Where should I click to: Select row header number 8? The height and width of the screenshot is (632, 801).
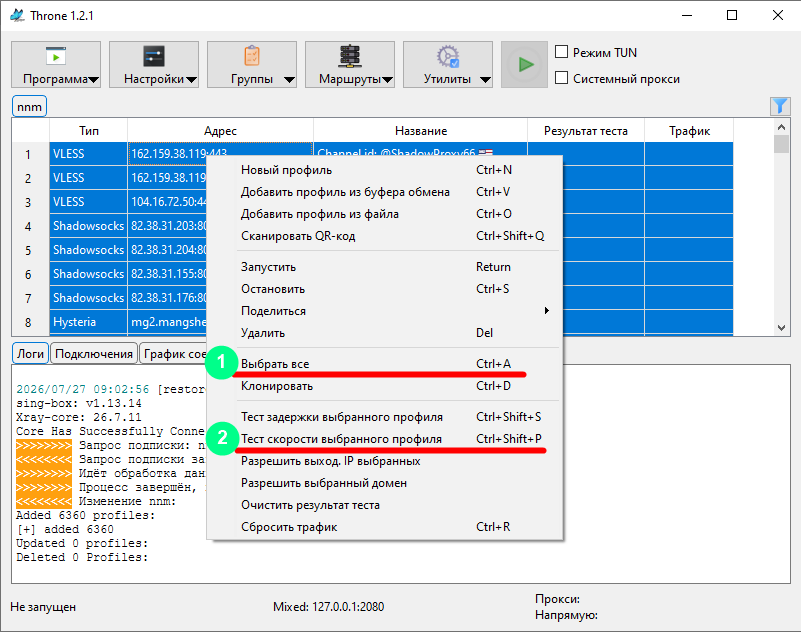30,322
